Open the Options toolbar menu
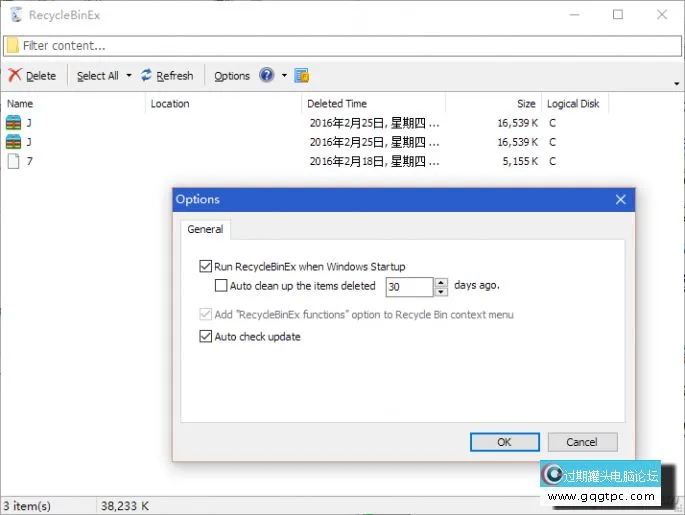Image resolution: width=685 pixels, height=515 pixels. click(x=232, y=76)
